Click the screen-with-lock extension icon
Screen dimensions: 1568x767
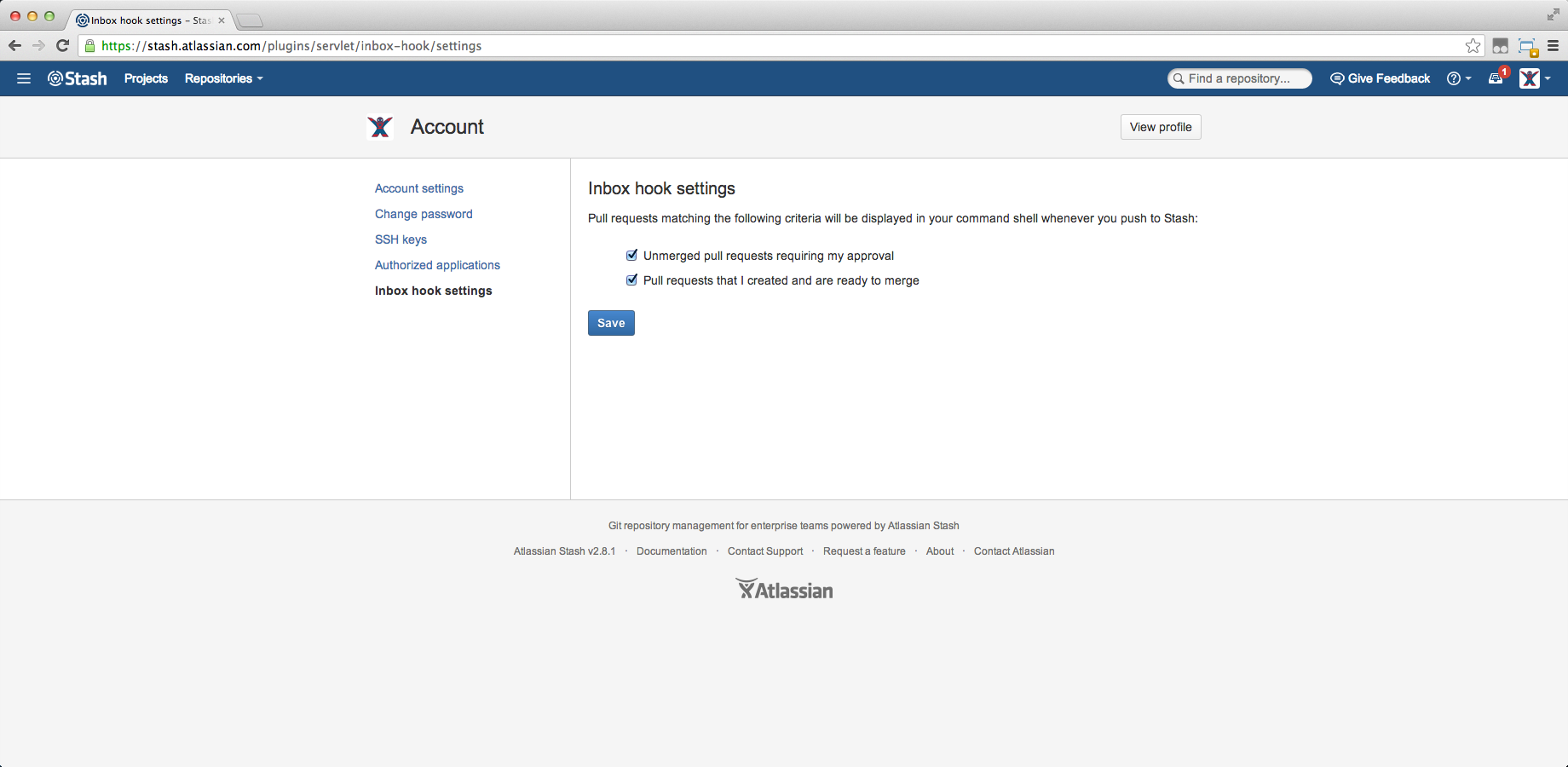(x=1527, y=47)
